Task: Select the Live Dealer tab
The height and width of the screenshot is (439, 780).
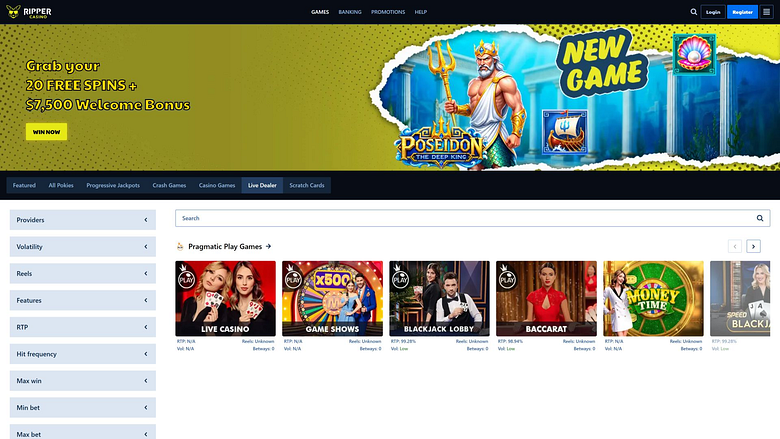Action: [x=262, y=185]
